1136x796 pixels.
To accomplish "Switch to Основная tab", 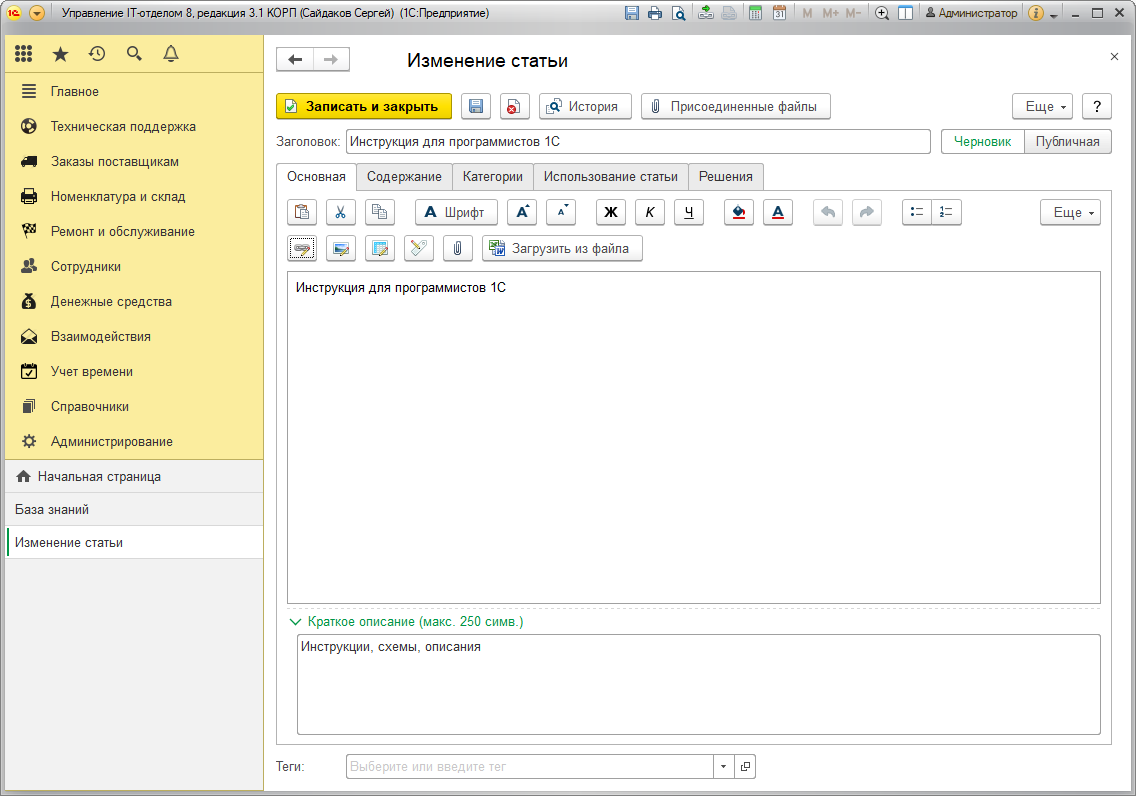I will click(x=317, y=177).
